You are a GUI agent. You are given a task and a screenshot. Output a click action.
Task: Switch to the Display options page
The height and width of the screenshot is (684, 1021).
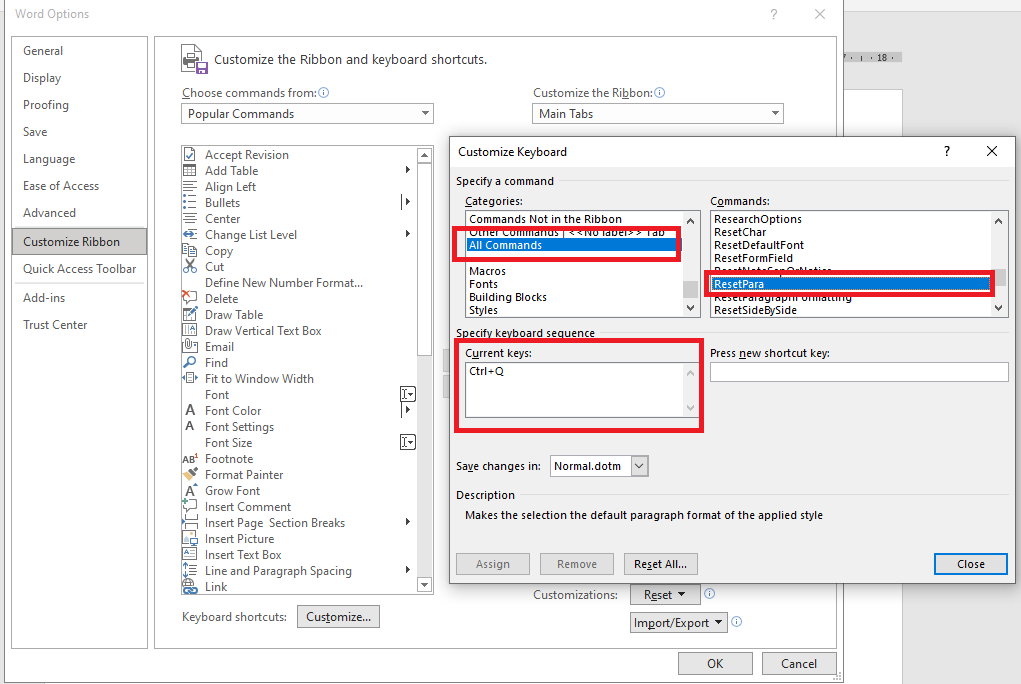click(42, 78)
